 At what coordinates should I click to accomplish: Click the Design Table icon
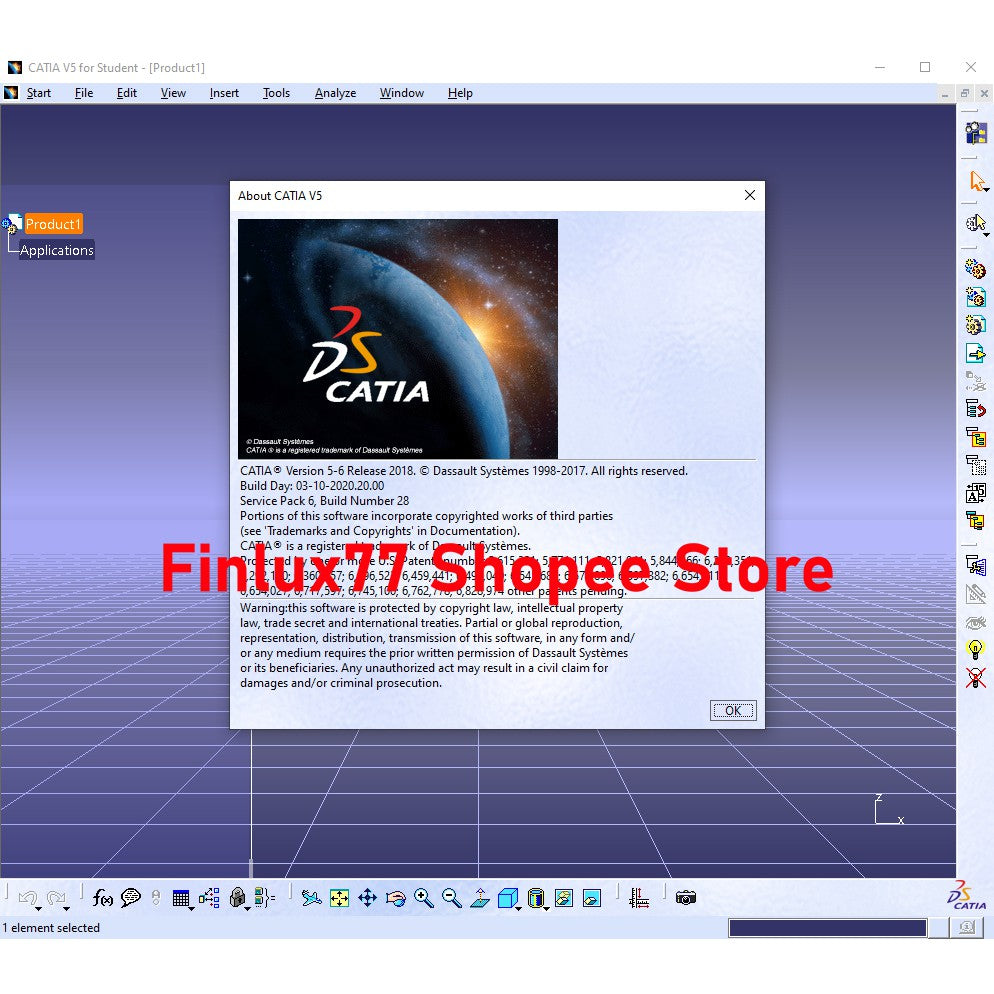tap(180, 897)
